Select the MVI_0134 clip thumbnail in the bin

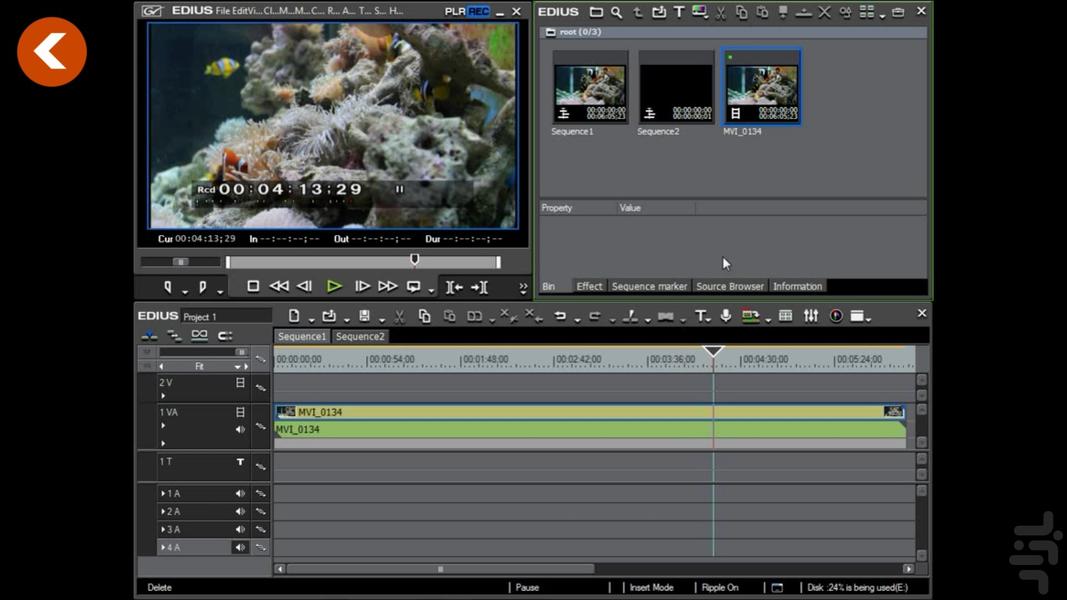point(761,87)
